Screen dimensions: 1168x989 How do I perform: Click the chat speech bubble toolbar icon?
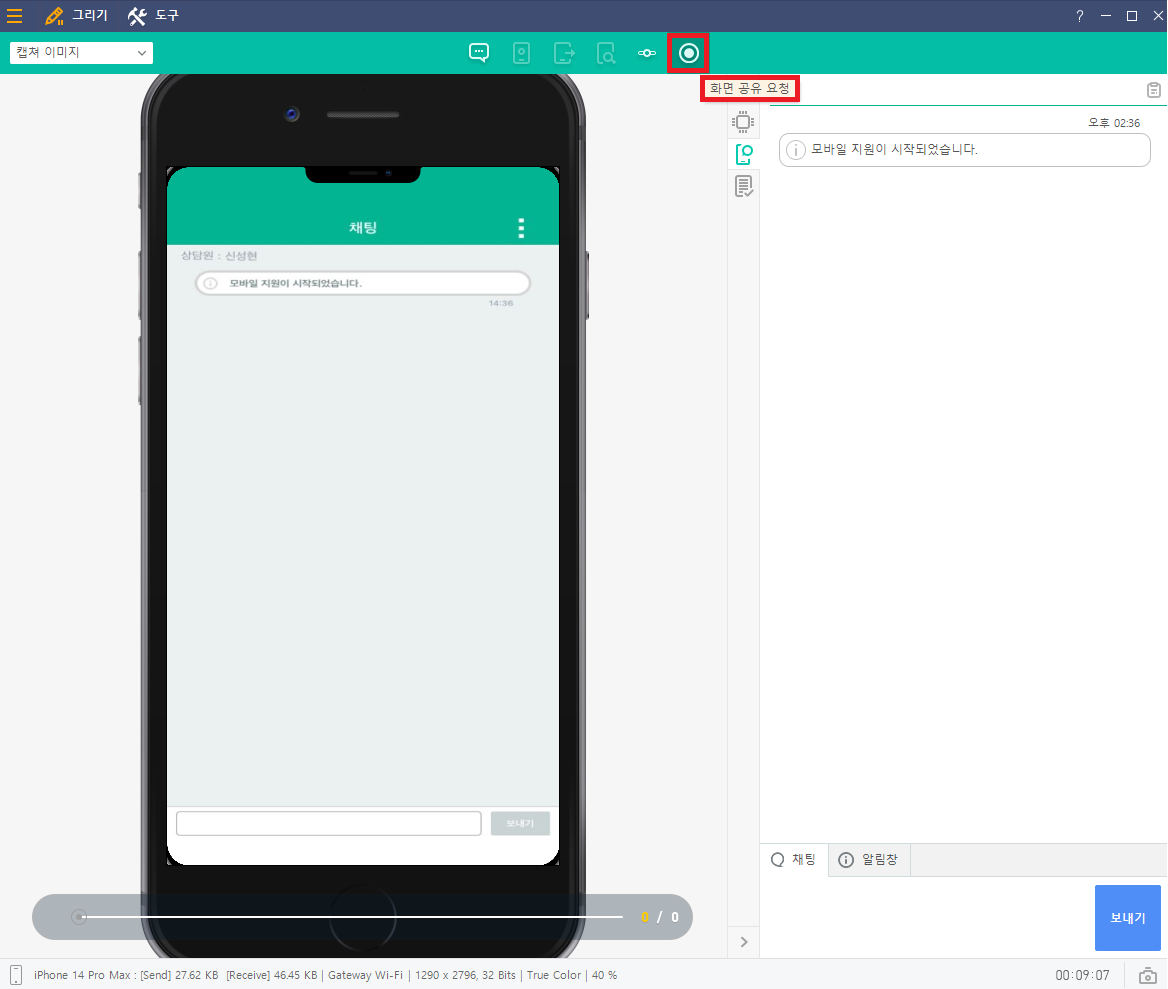[x=479, y=53]
